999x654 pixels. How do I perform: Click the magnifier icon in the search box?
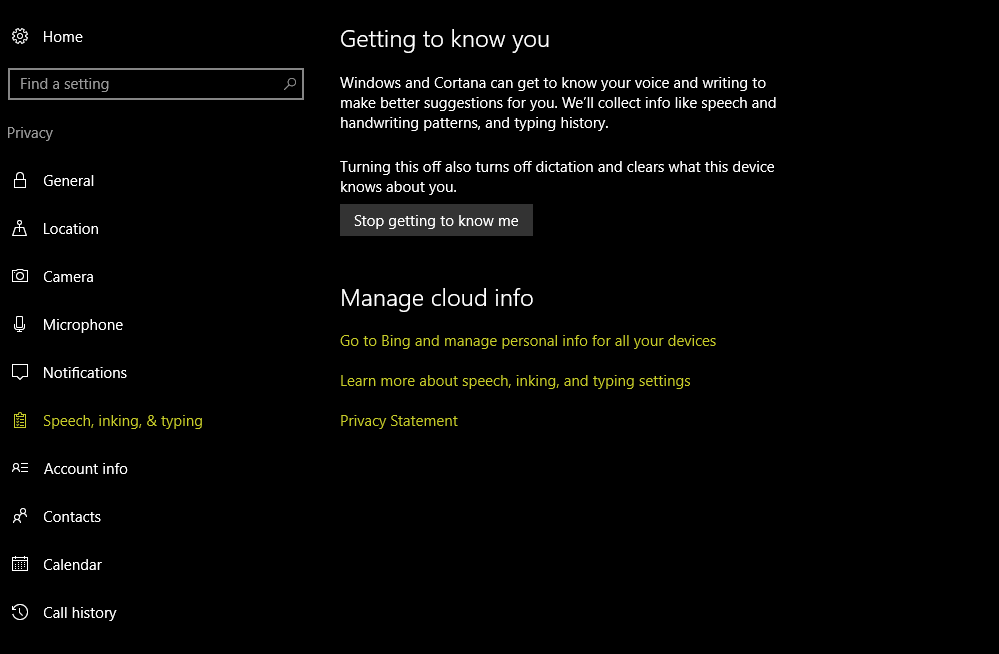(x=290, y=84)
